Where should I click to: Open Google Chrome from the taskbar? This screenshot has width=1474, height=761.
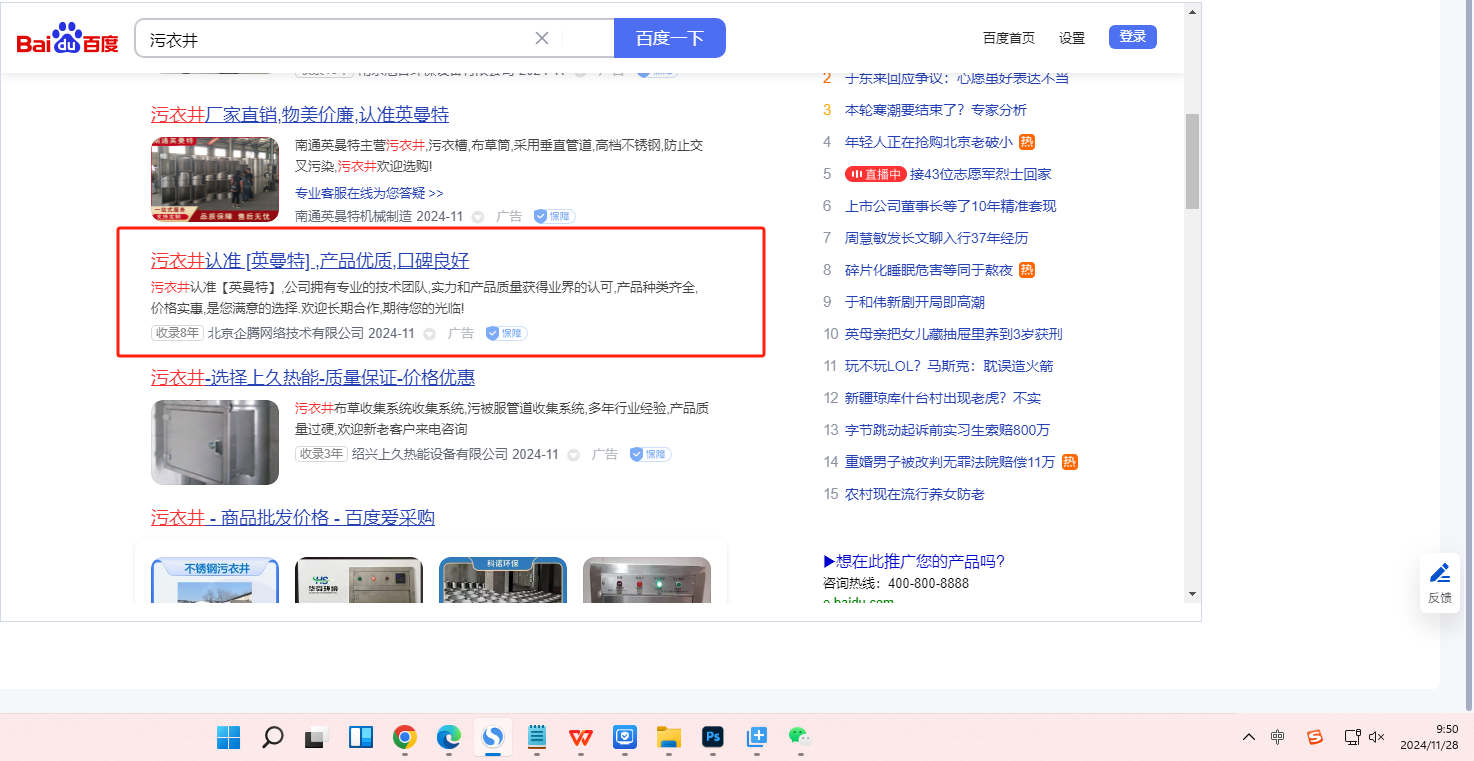[x=404, y=738]
